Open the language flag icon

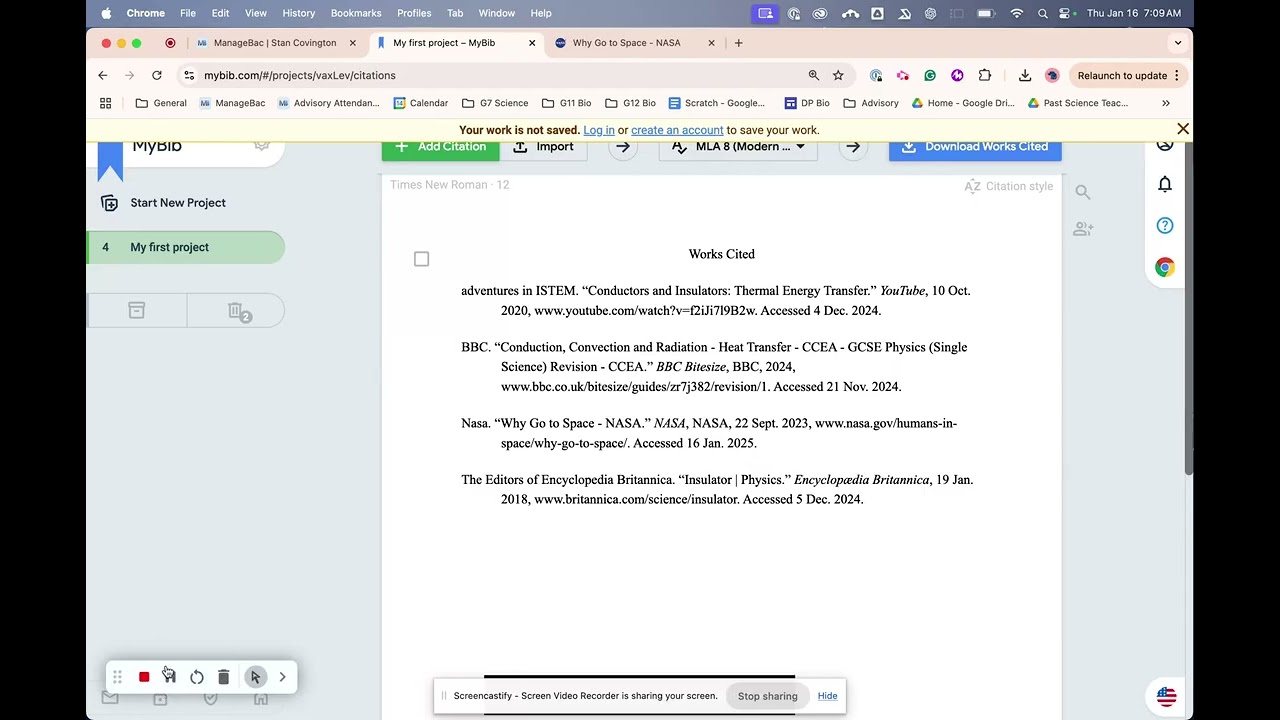(1166, 696)
